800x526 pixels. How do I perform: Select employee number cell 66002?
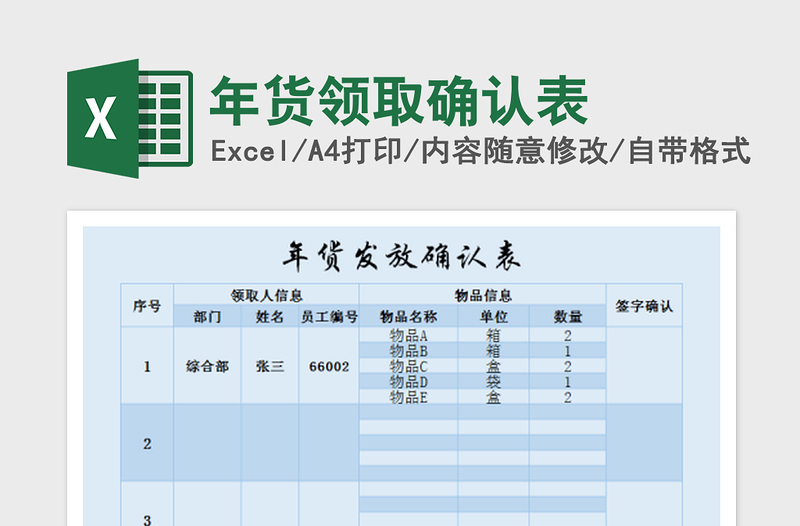coord(329,366)
